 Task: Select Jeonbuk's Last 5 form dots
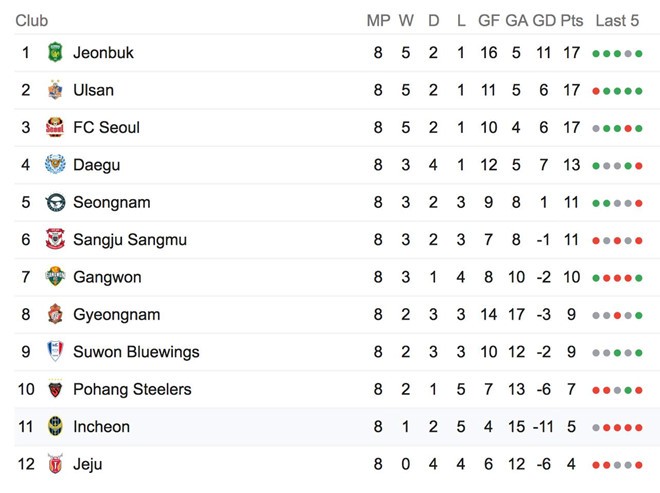617,53
